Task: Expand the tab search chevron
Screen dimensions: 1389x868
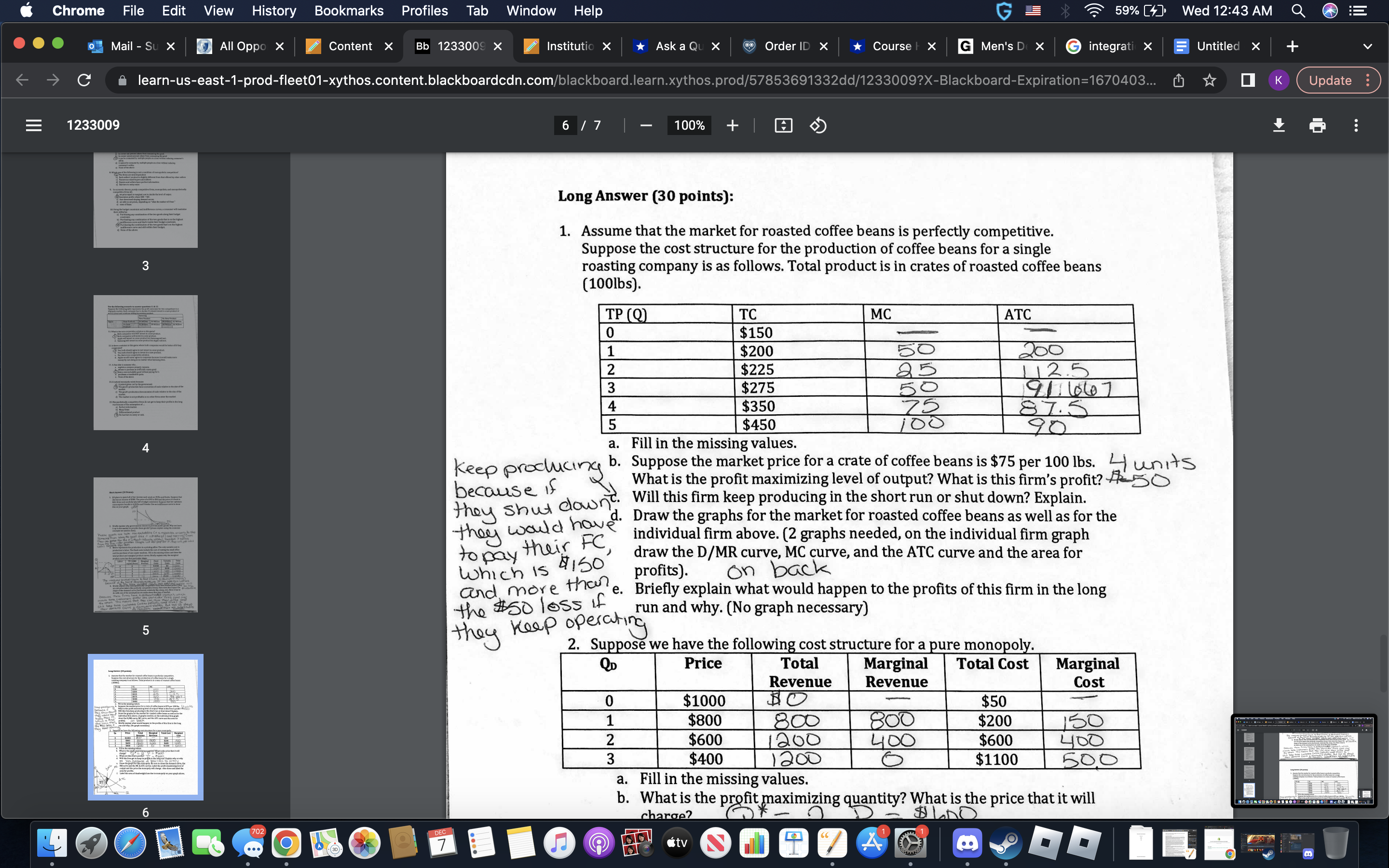Action: click(x=1367, y=46)
